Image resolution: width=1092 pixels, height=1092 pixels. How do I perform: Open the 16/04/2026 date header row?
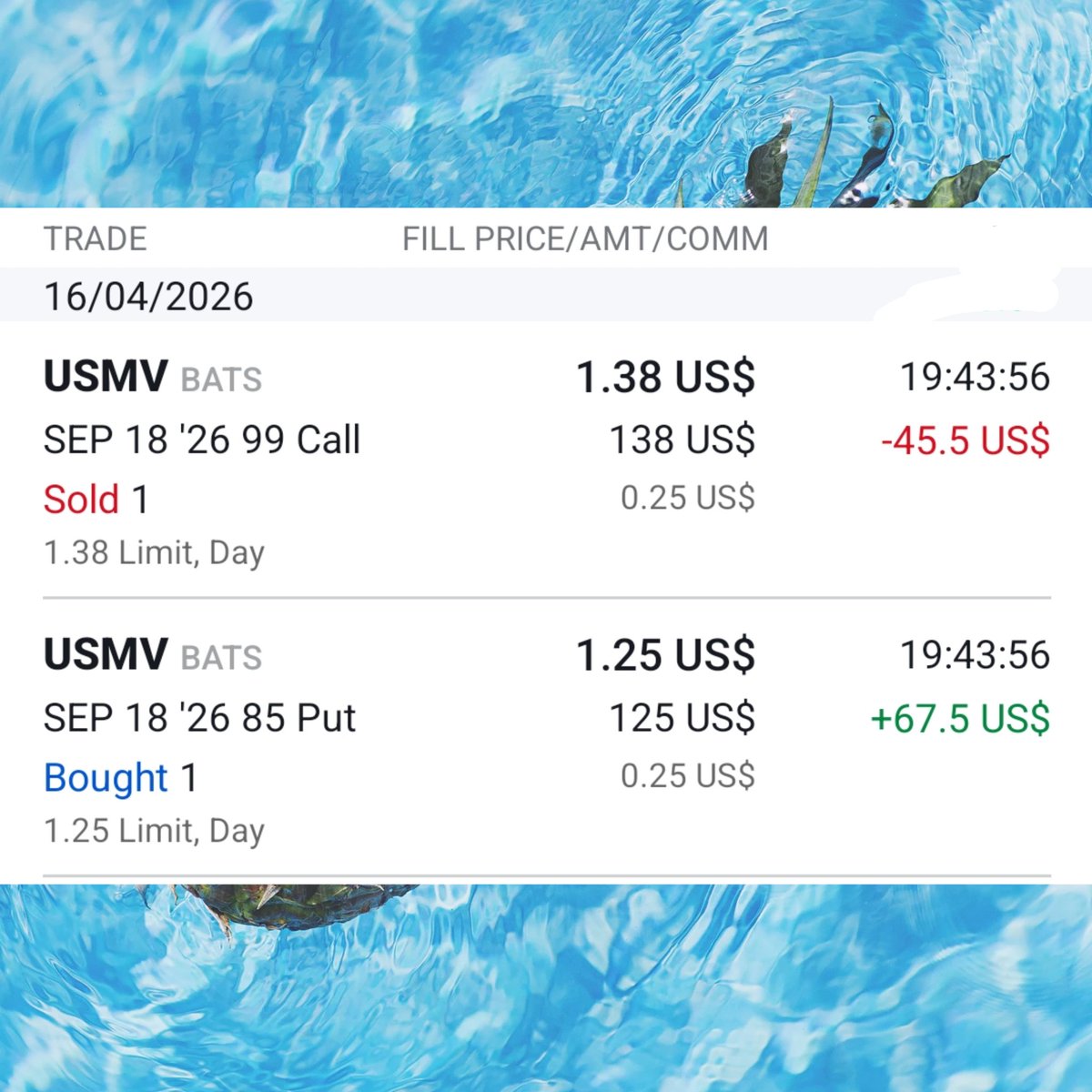pyautogui.click(x=546, y=297)
